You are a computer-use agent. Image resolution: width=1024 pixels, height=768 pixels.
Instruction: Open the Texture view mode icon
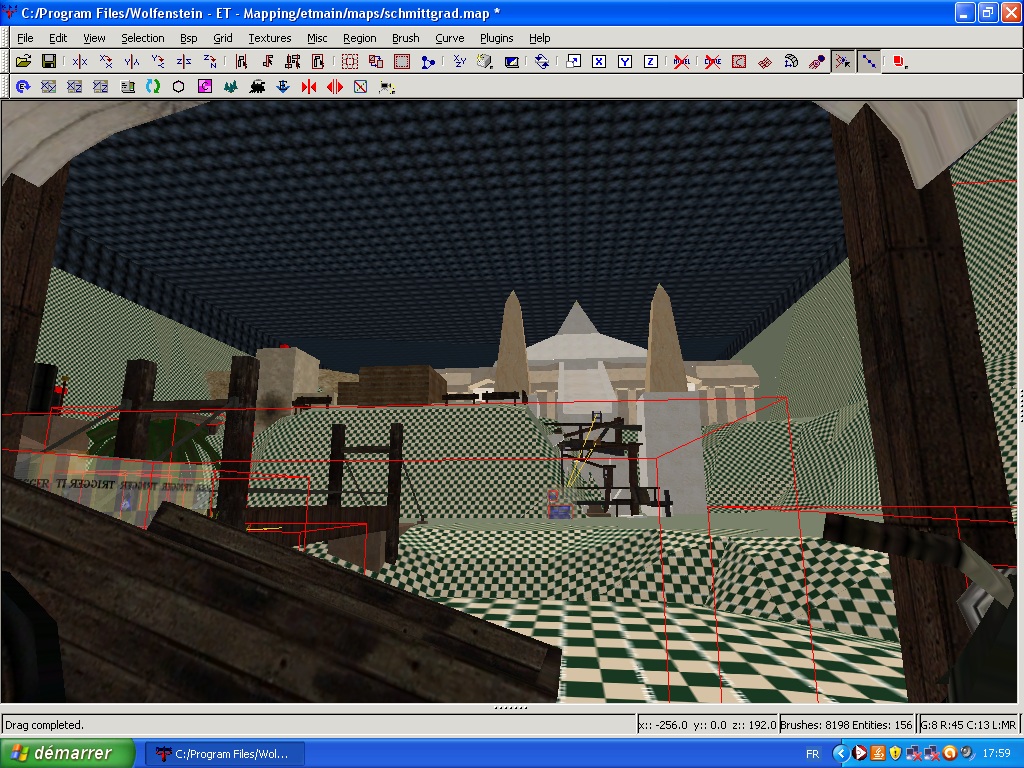(x=485, y=61)
